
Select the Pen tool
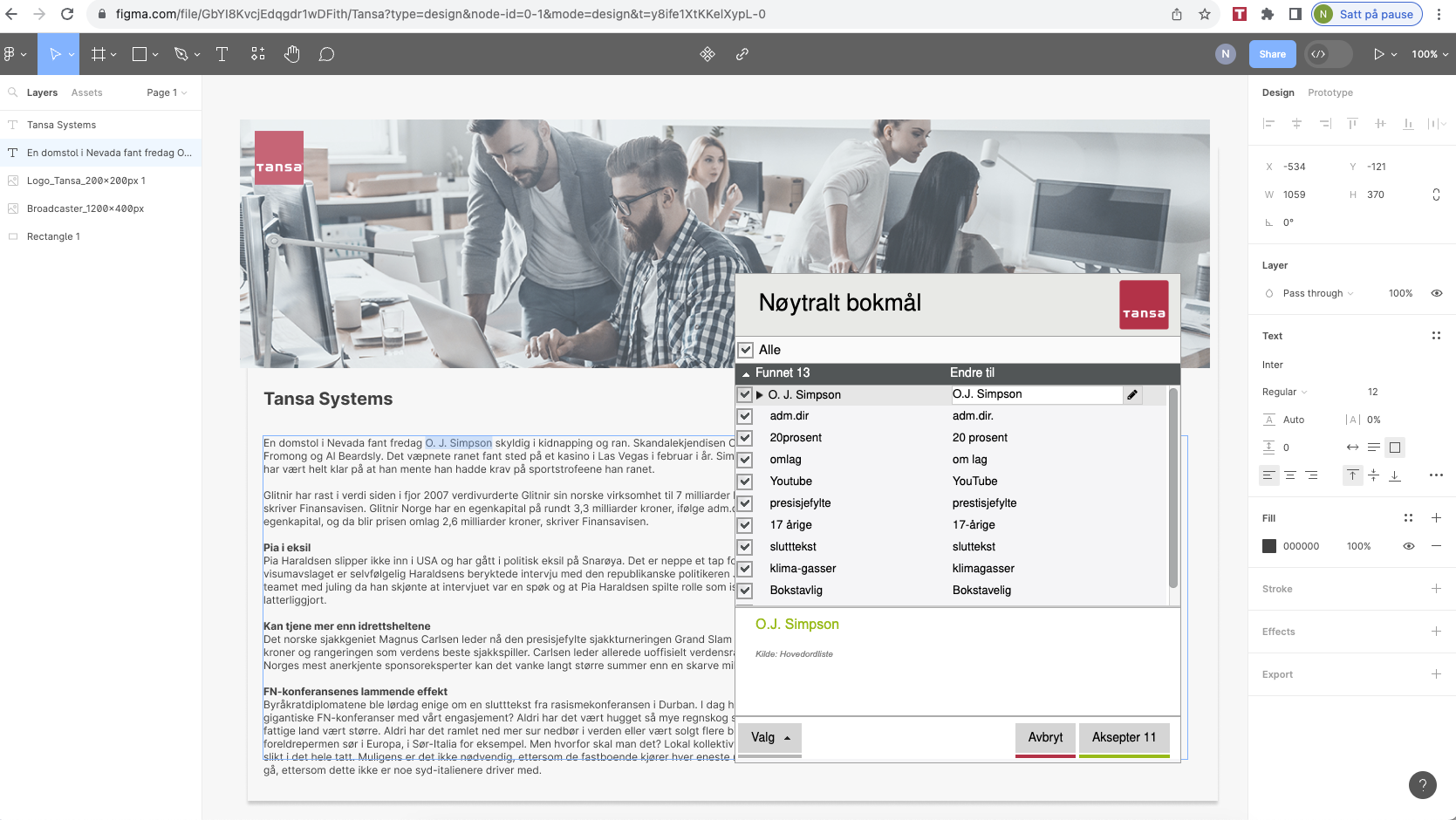coord(181,54)
